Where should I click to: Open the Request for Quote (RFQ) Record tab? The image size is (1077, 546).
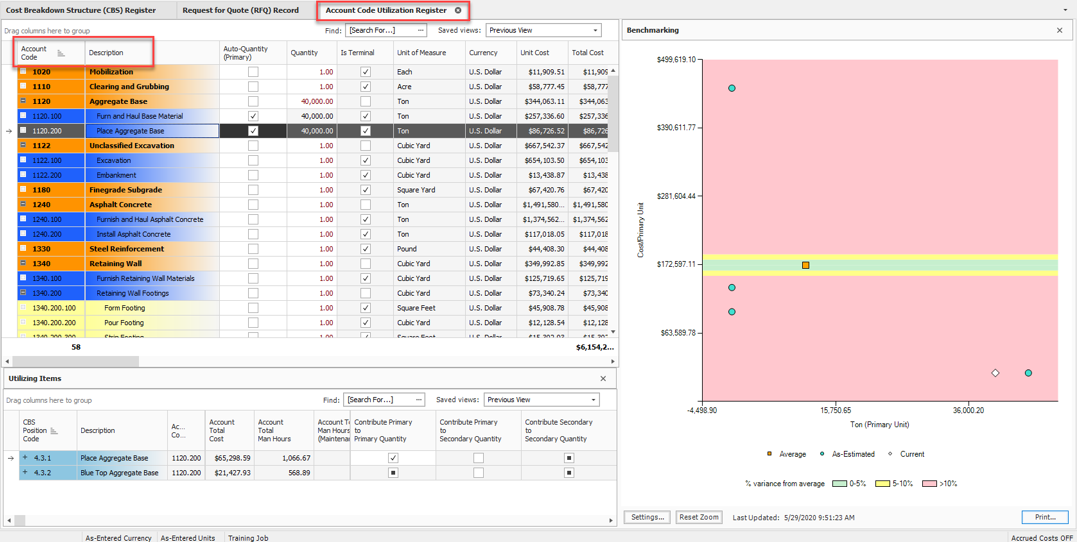click(x=241, y=11)
